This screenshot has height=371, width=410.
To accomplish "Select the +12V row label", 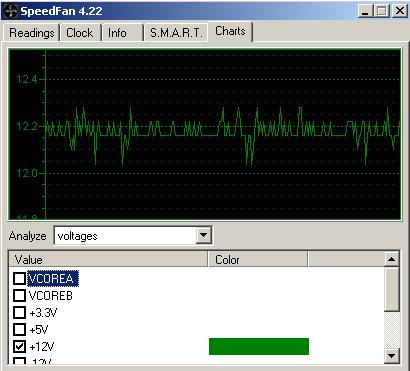I will click(42, 347).
